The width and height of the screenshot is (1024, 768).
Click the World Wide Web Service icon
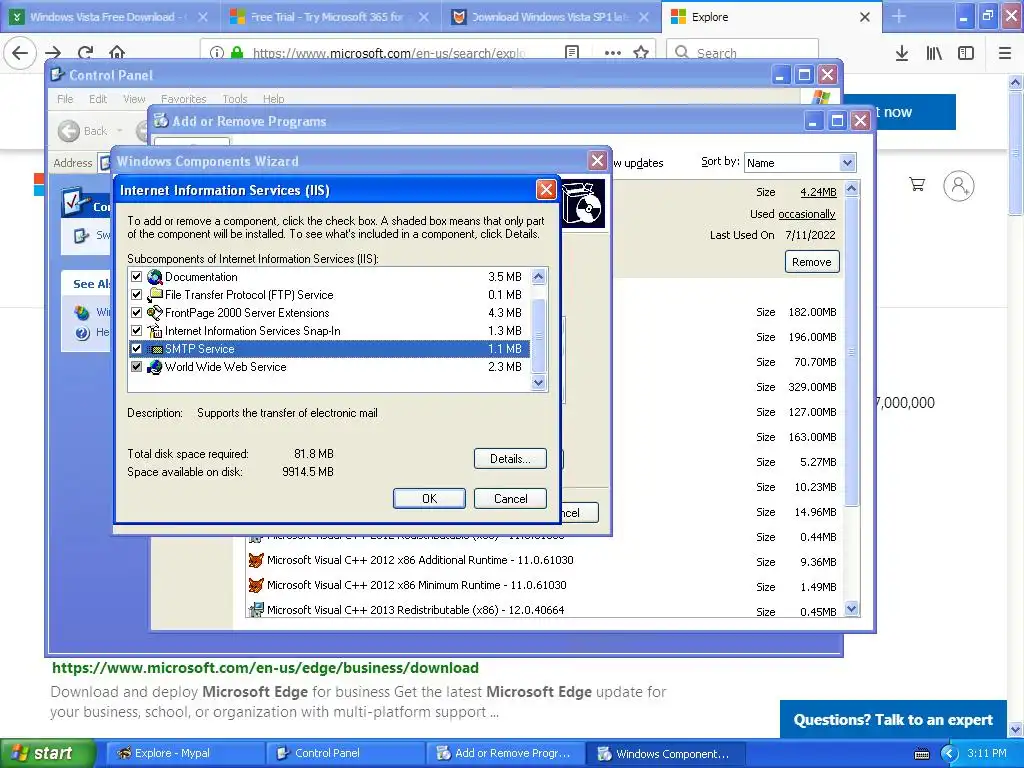tap(155, 366)
